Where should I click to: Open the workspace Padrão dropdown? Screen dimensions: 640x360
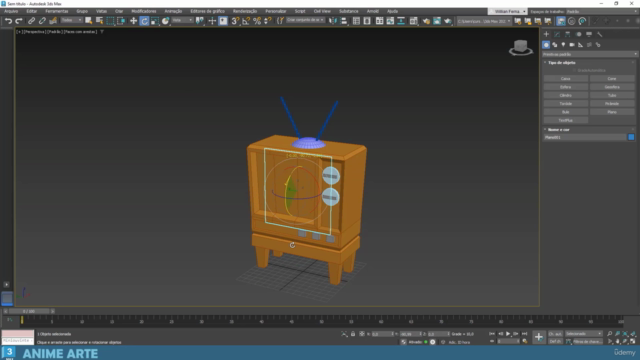point(601,11)
